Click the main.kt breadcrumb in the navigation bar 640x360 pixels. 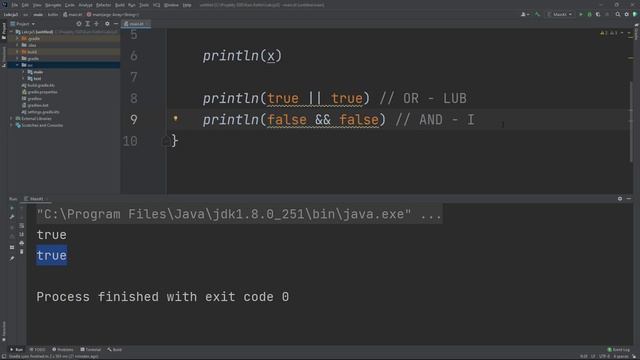73,14
